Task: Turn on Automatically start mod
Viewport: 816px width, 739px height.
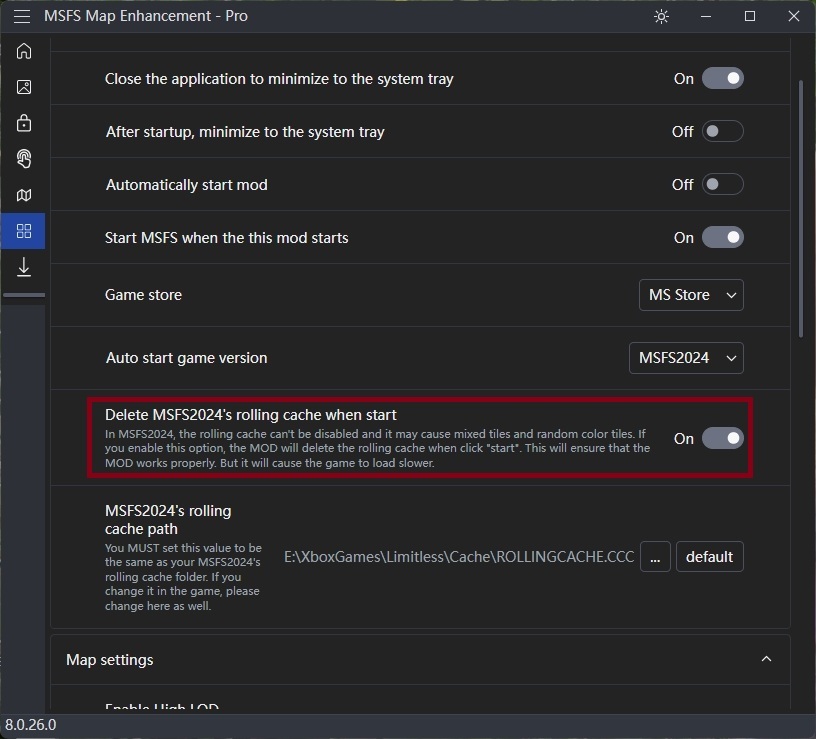Action: (x=722, y=184)
